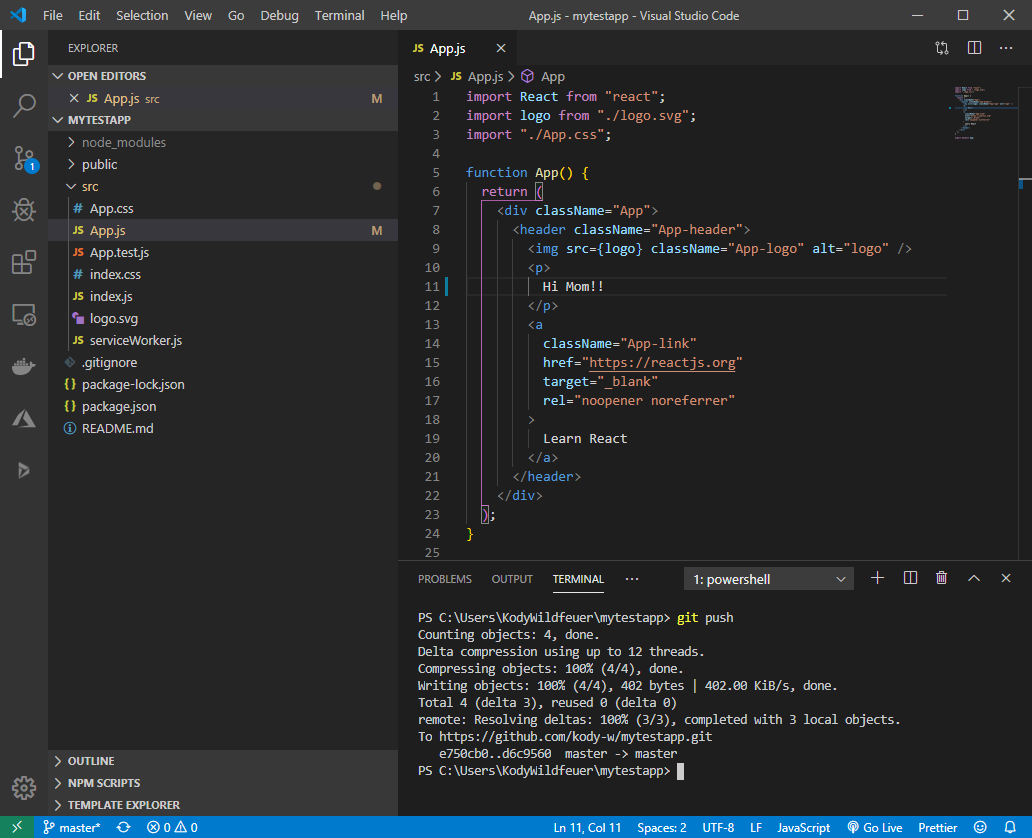This screenshot has width=1032, height=838.
Task: Split the terminal panel
Action: 910,578
